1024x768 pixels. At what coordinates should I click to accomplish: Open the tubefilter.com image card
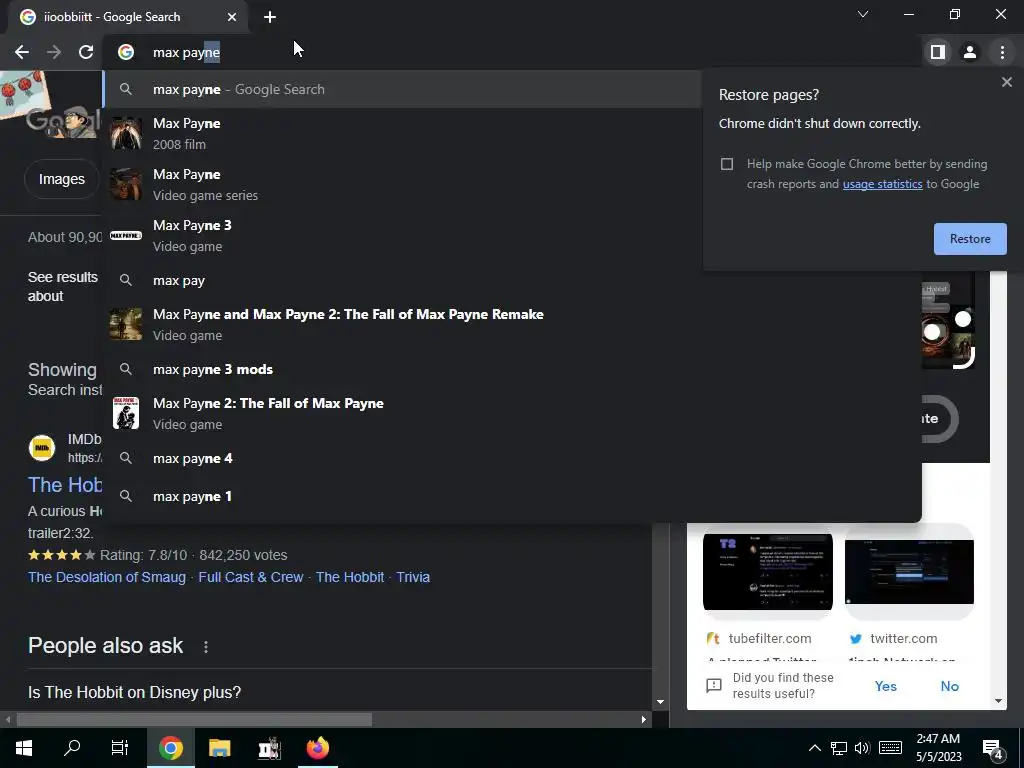point(767,571)
